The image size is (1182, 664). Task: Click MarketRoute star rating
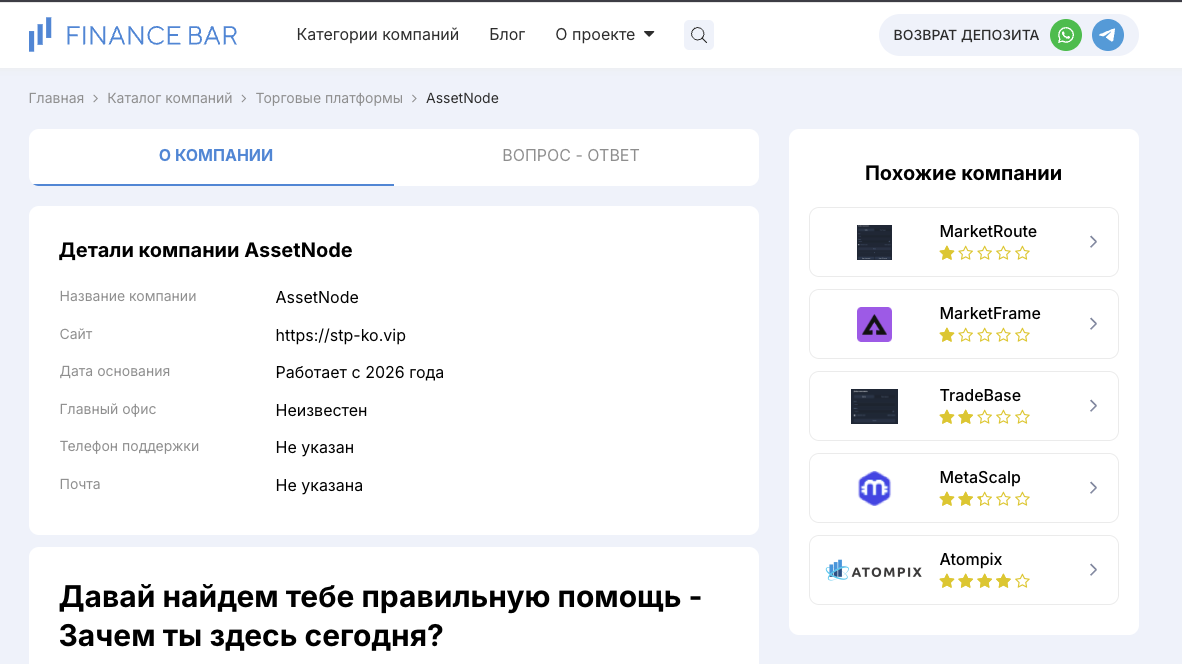coord(984,253)
